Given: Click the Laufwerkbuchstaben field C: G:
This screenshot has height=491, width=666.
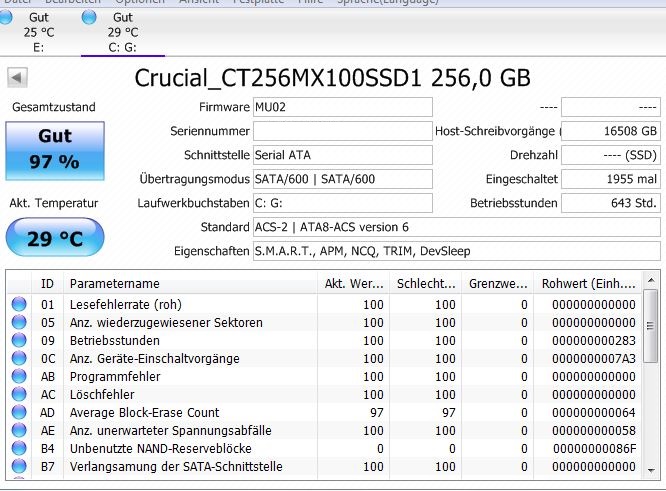Looking at the screenshot, I should 343,203.
